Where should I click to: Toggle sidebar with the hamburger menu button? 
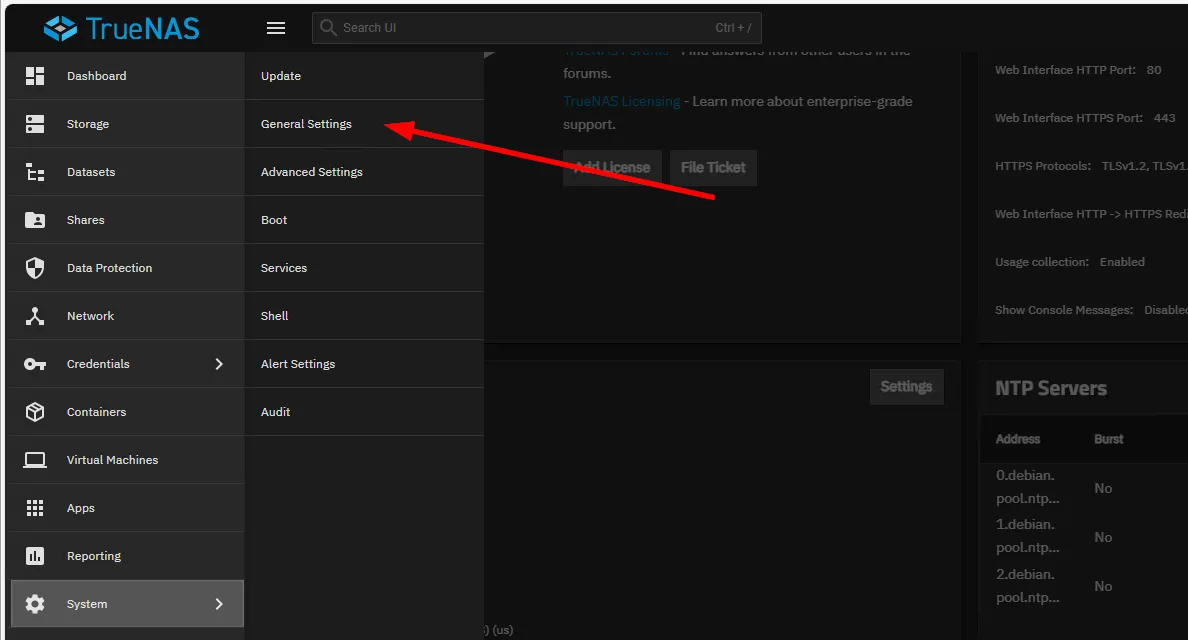coord(276,28)
